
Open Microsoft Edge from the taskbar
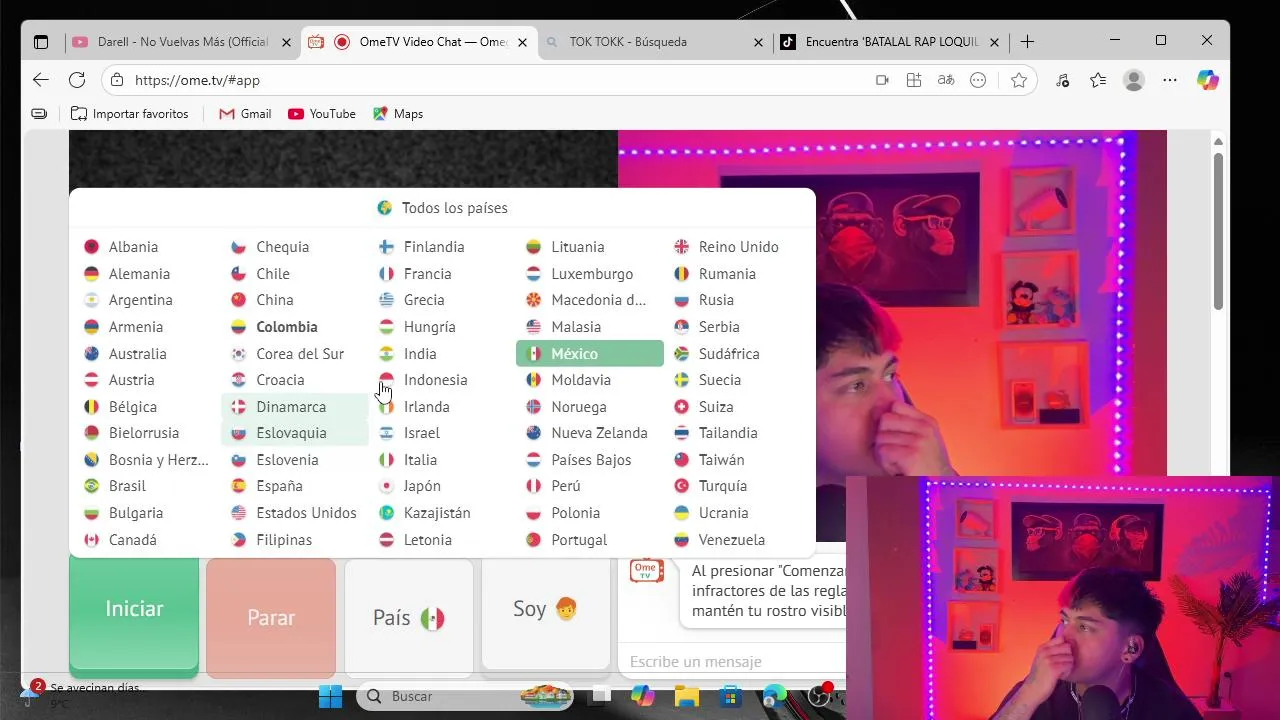(x=774, y=696)
